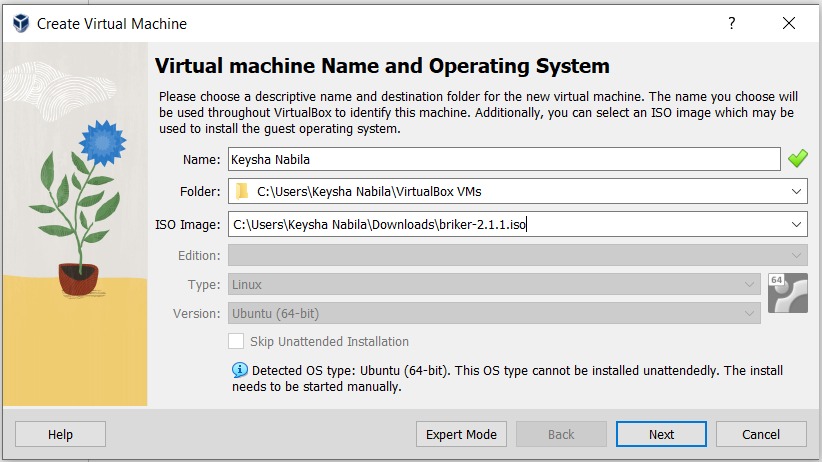Expand the Version dropdown showing Ubuntu (64-bit)
The image size is (822, 462).
(749, 314)
